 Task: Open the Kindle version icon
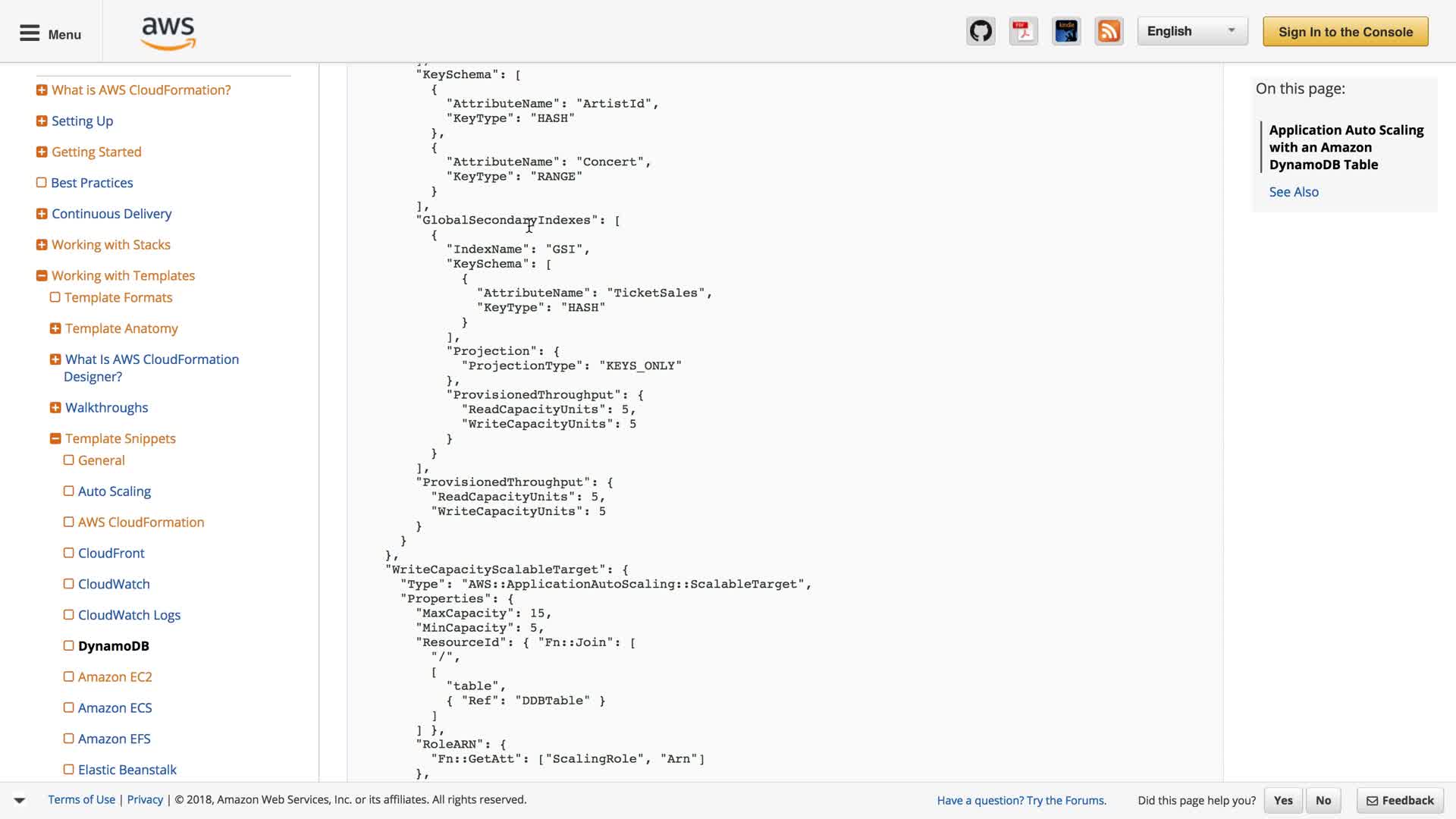click(x=1066, y=32)
